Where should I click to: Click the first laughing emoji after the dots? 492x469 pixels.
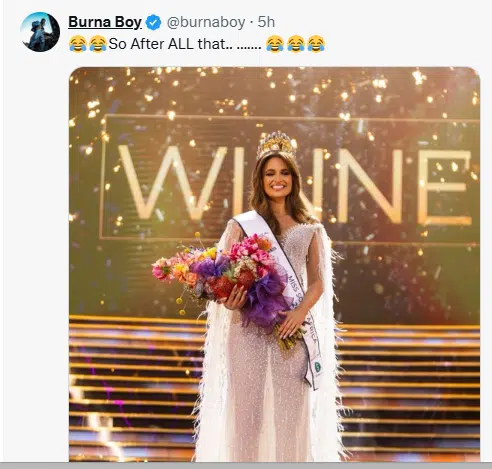point(275,44)
